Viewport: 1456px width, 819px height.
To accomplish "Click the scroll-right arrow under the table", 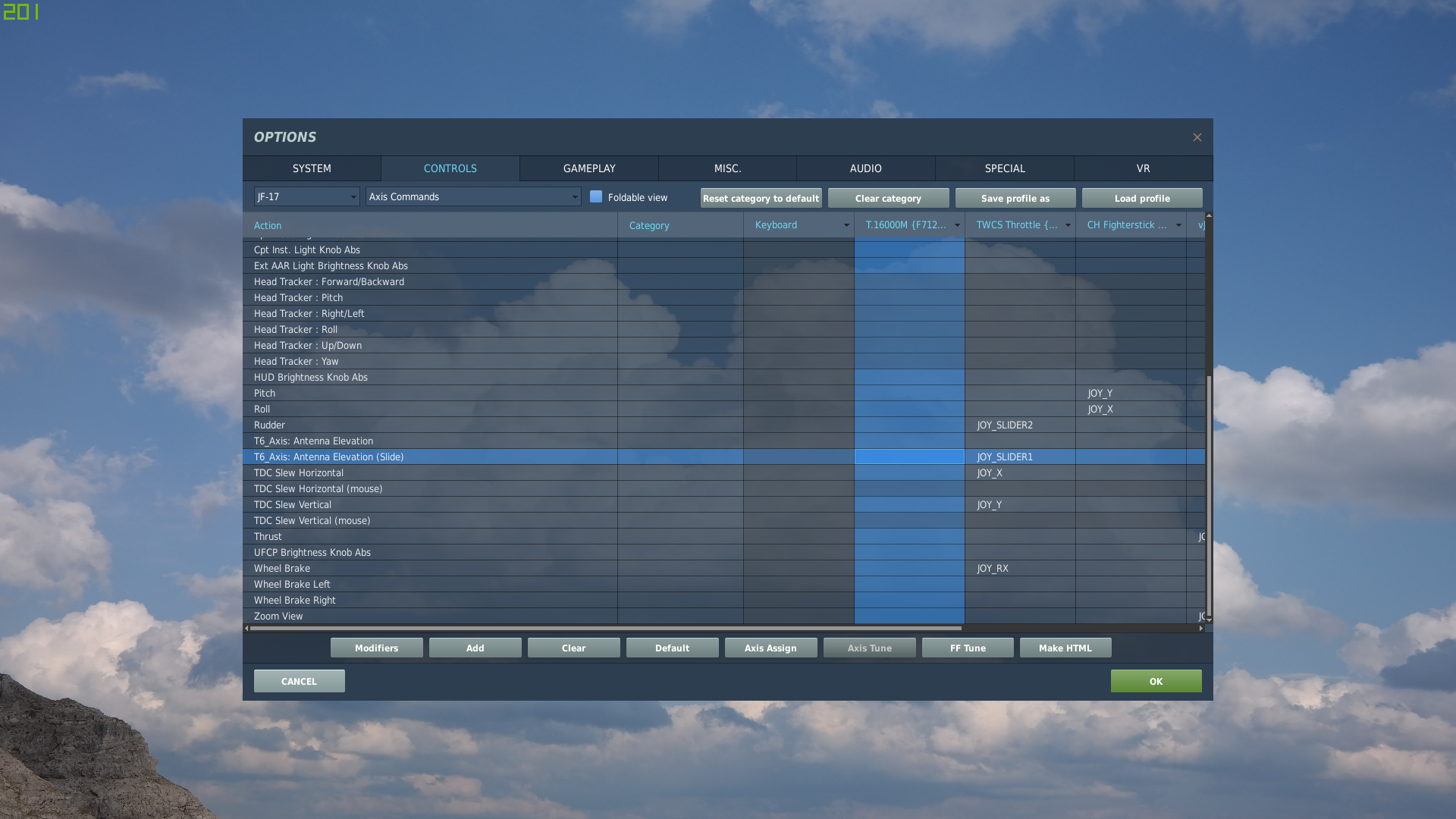I will 1200,628.
